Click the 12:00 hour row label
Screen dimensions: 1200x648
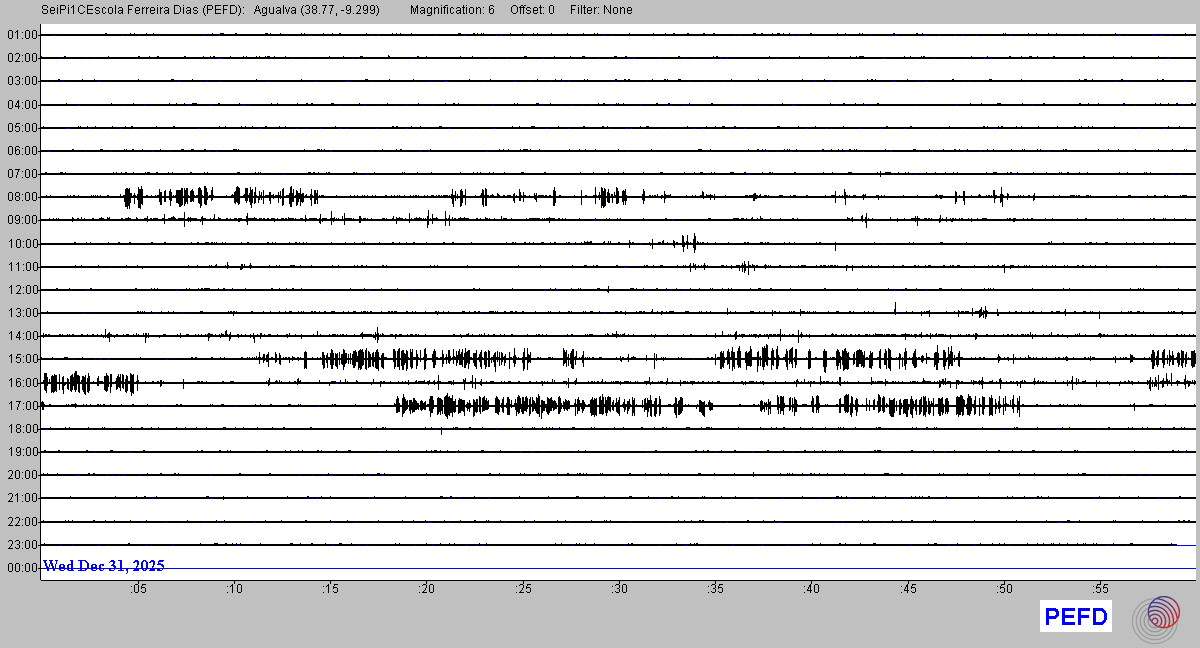(21, 290)
